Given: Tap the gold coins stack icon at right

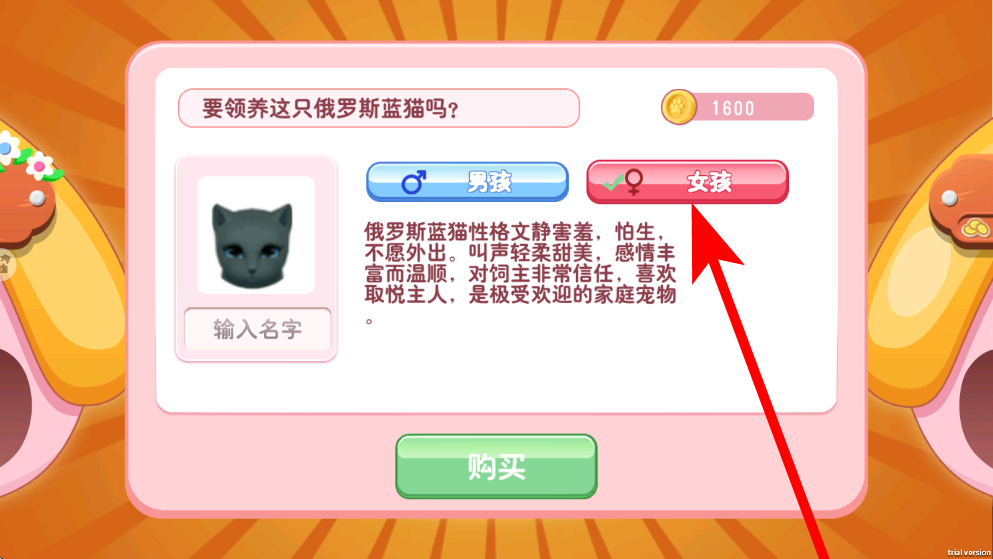Looking at the screenshot, I should pos(976,227).
